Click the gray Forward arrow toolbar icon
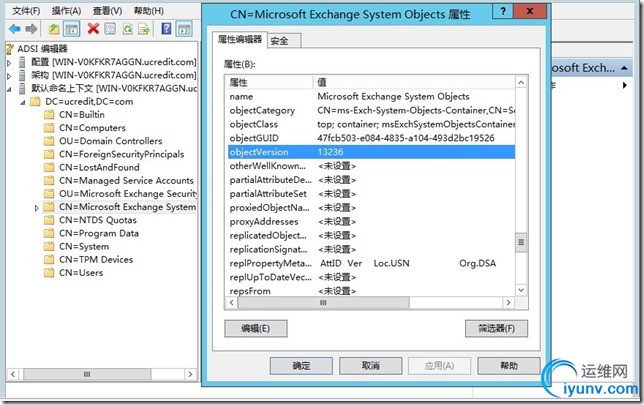The width and height of the screenshot is (644, 405). click(31, 29)
